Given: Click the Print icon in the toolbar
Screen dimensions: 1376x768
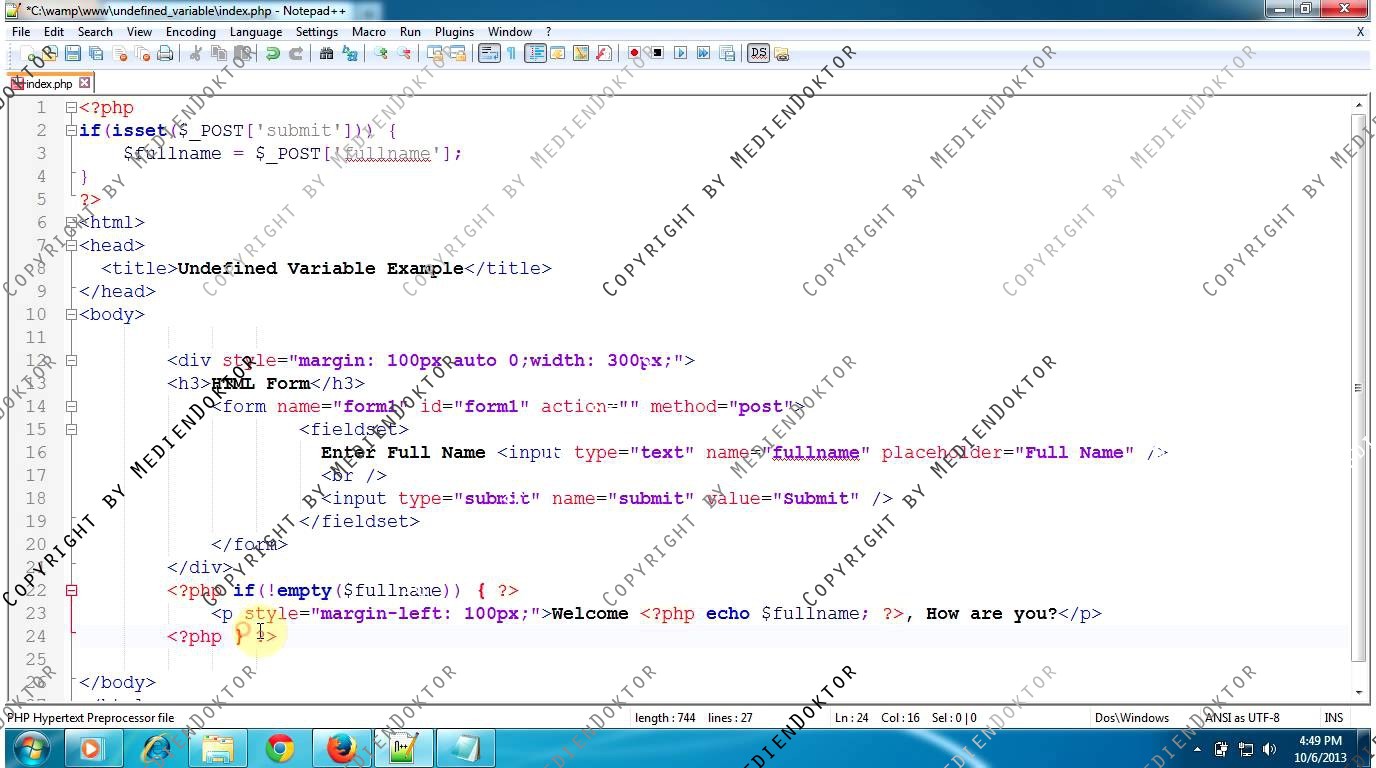Looking at the screenshot, I should (165, 54).
